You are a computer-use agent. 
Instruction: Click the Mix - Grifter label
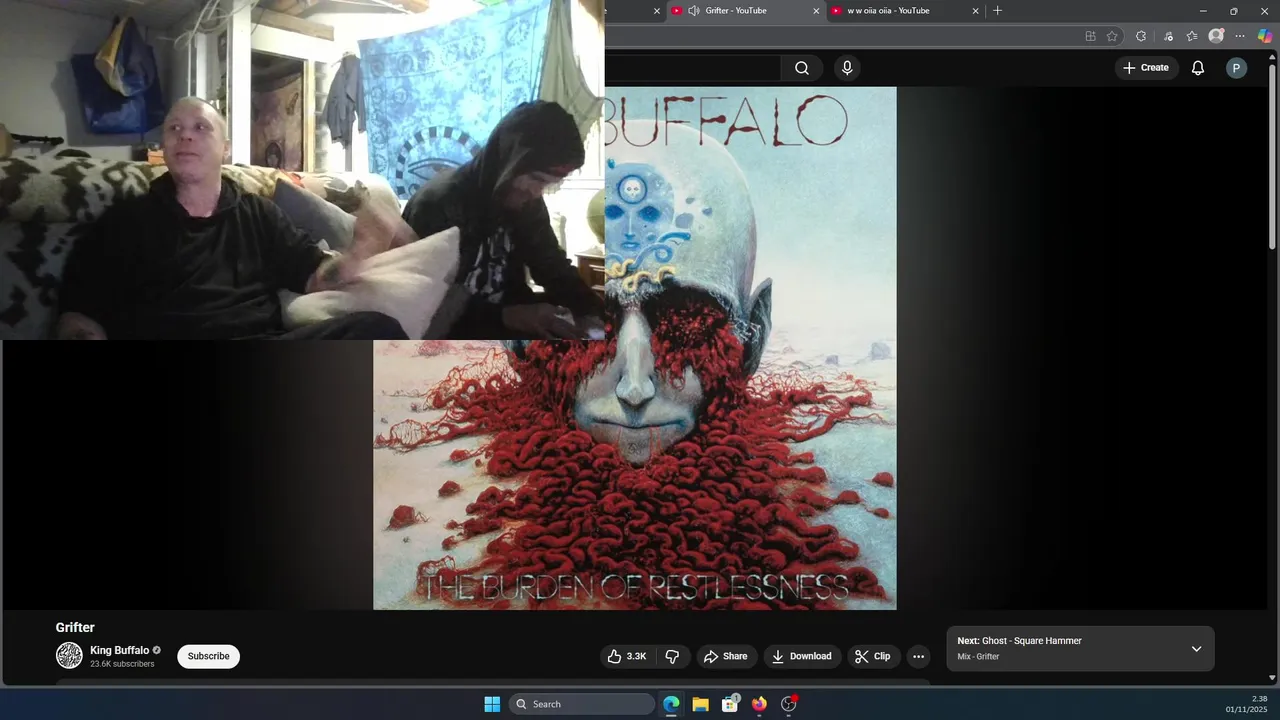978,657
